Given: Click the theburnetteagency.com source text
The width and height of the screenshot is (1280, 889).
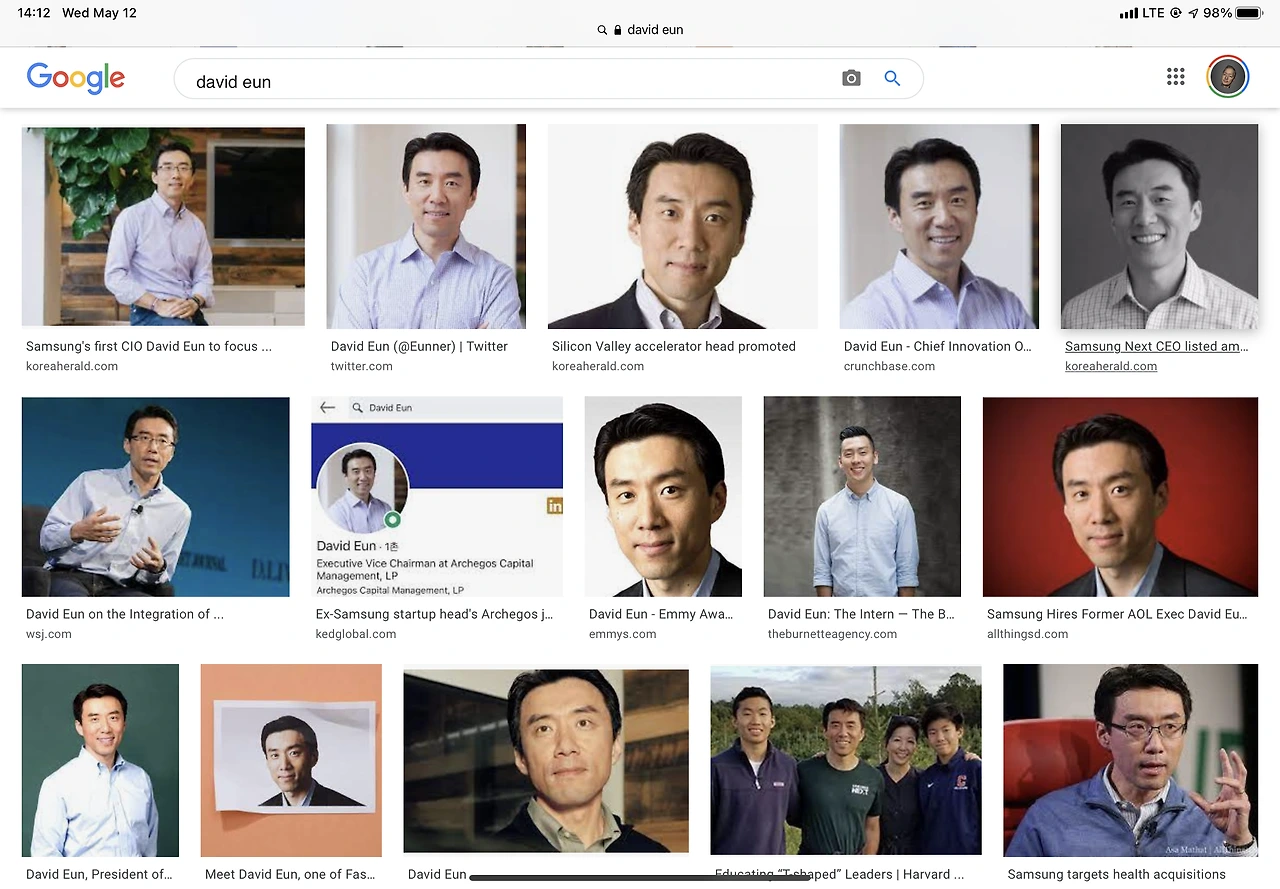Looking at the screenshot, I should [833, 635].
